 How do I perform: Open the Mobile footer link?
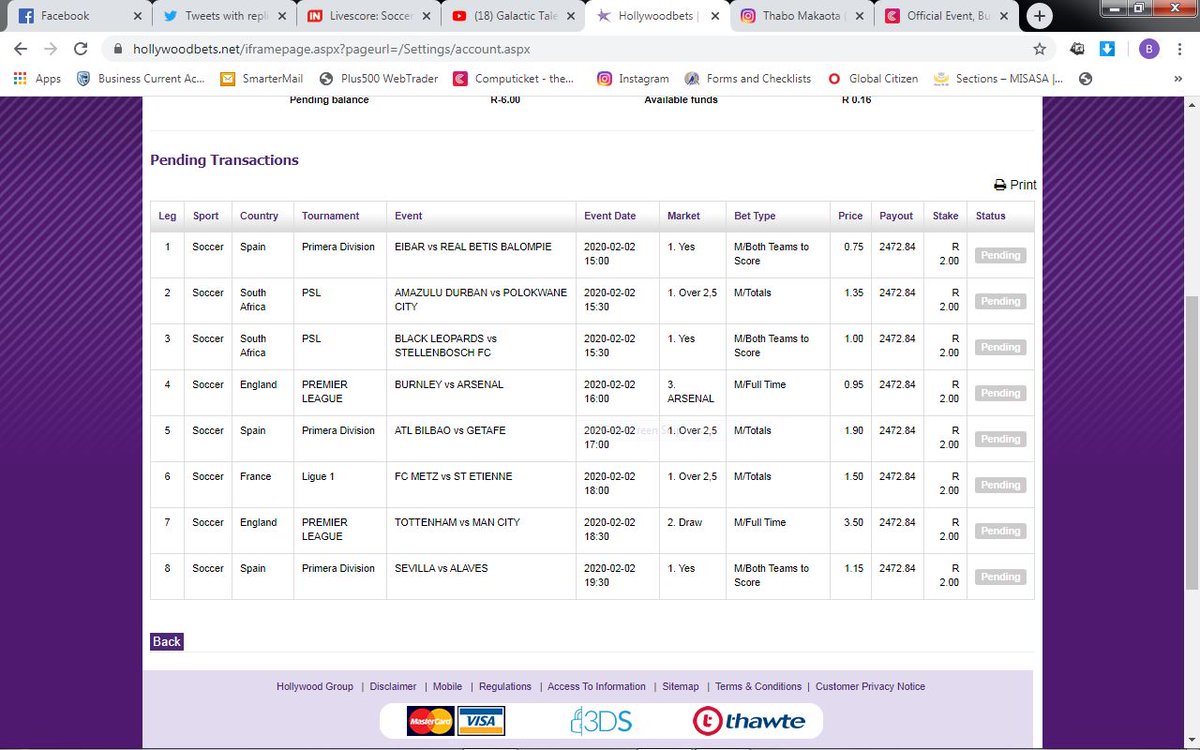[x=447, y=687]
